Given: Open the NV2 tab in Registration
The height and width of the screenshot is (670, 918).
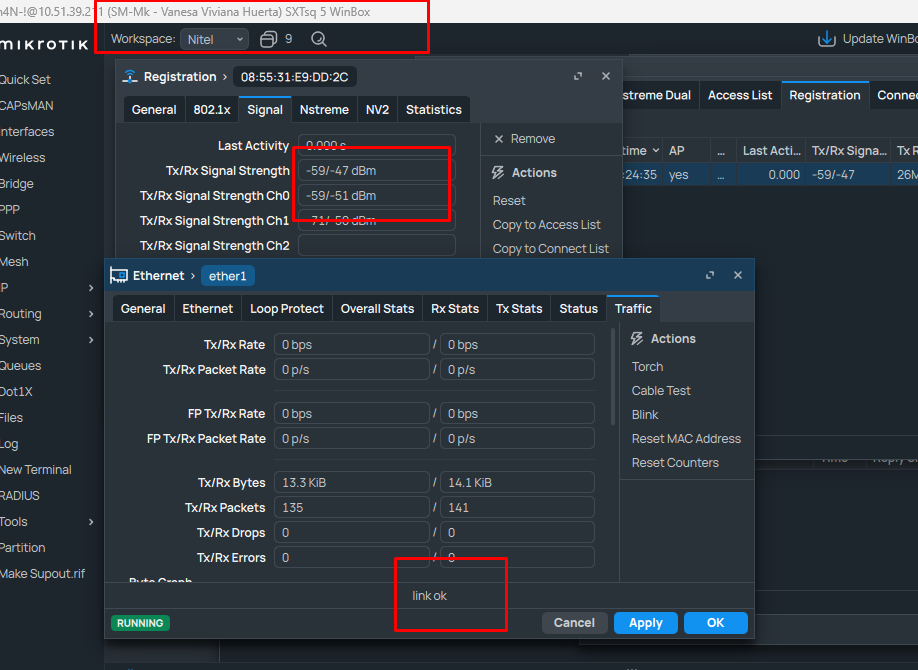Looking at the screenshot, I should coord(377,110).
